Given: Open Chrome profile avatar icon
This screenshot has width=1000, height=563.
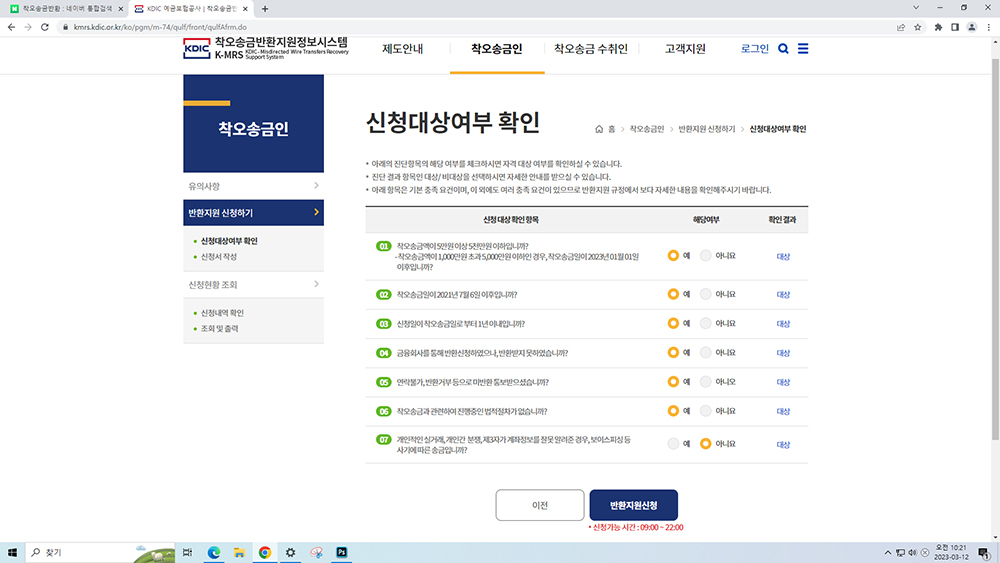Looking at the screenshot, I should [x=972, y=27].
